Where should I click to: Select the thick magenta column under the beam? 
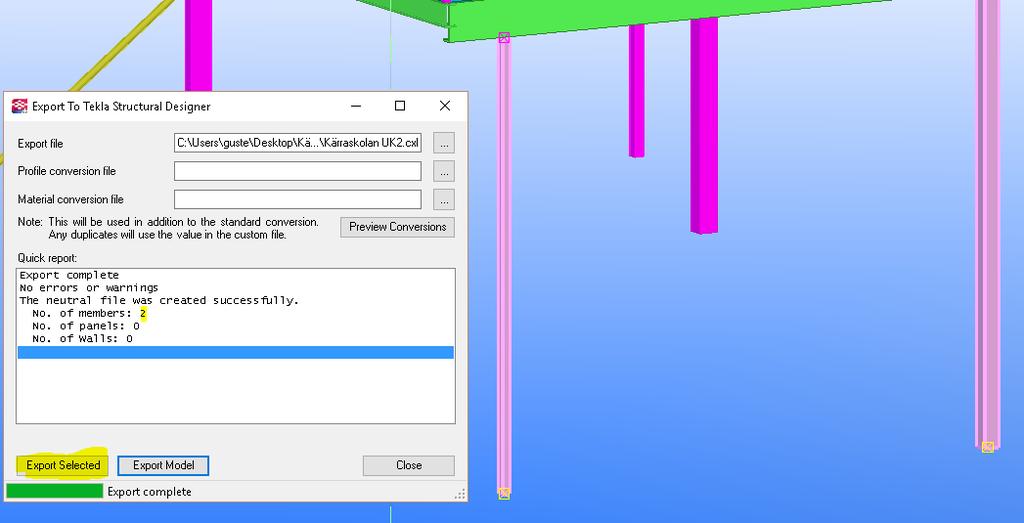(x=704, y=124)
